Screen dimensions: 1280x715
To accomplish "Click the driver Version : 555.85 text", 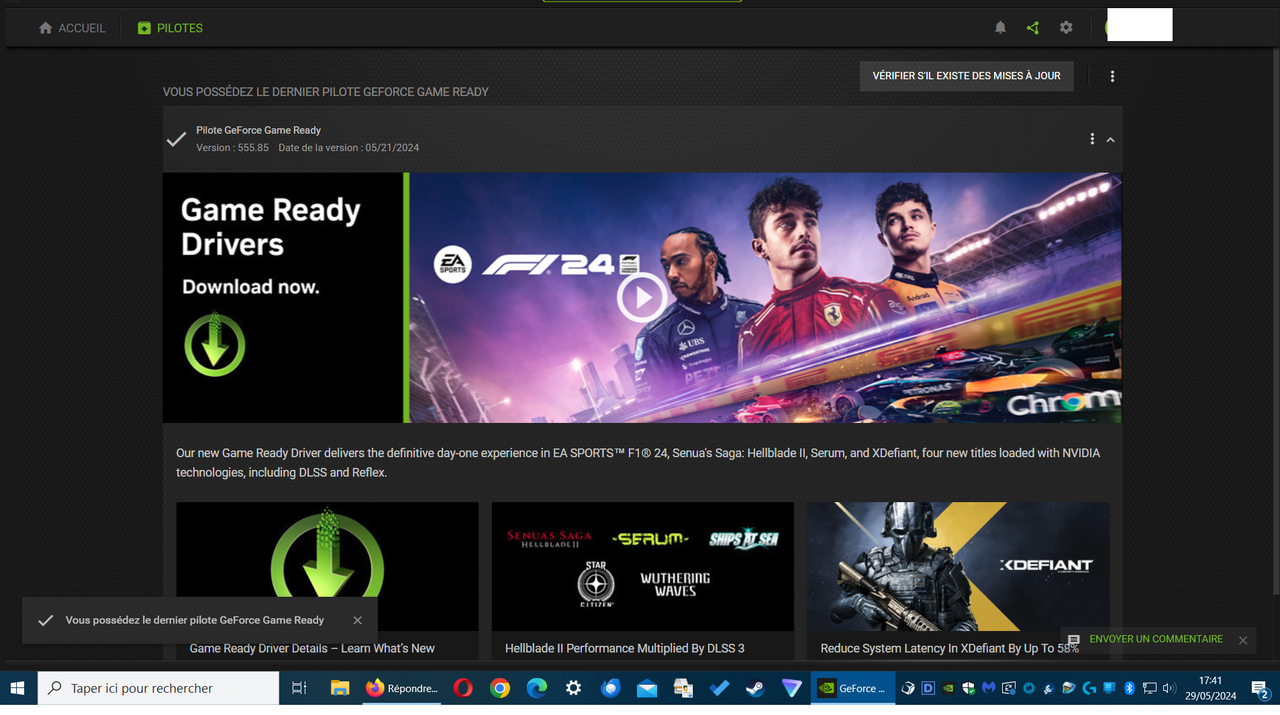I will click(x=232, y=148).
